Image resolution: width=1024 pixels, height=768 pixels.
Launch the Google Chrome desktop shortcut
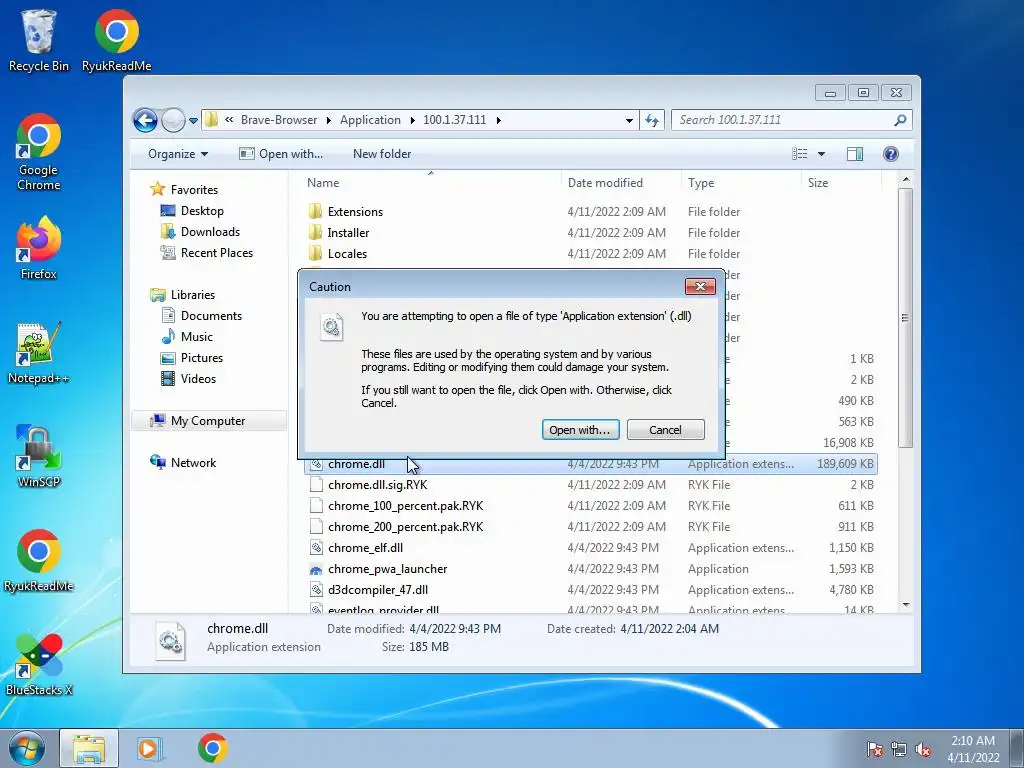[39, 152]
